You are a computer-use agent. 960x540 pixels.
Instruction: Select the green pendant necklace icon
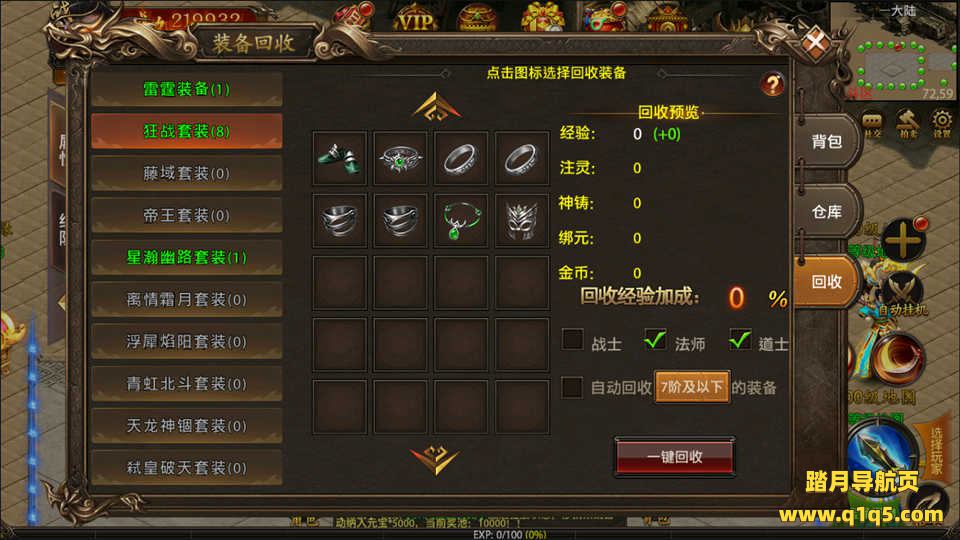pyautogui.click(x=460, y=220)
